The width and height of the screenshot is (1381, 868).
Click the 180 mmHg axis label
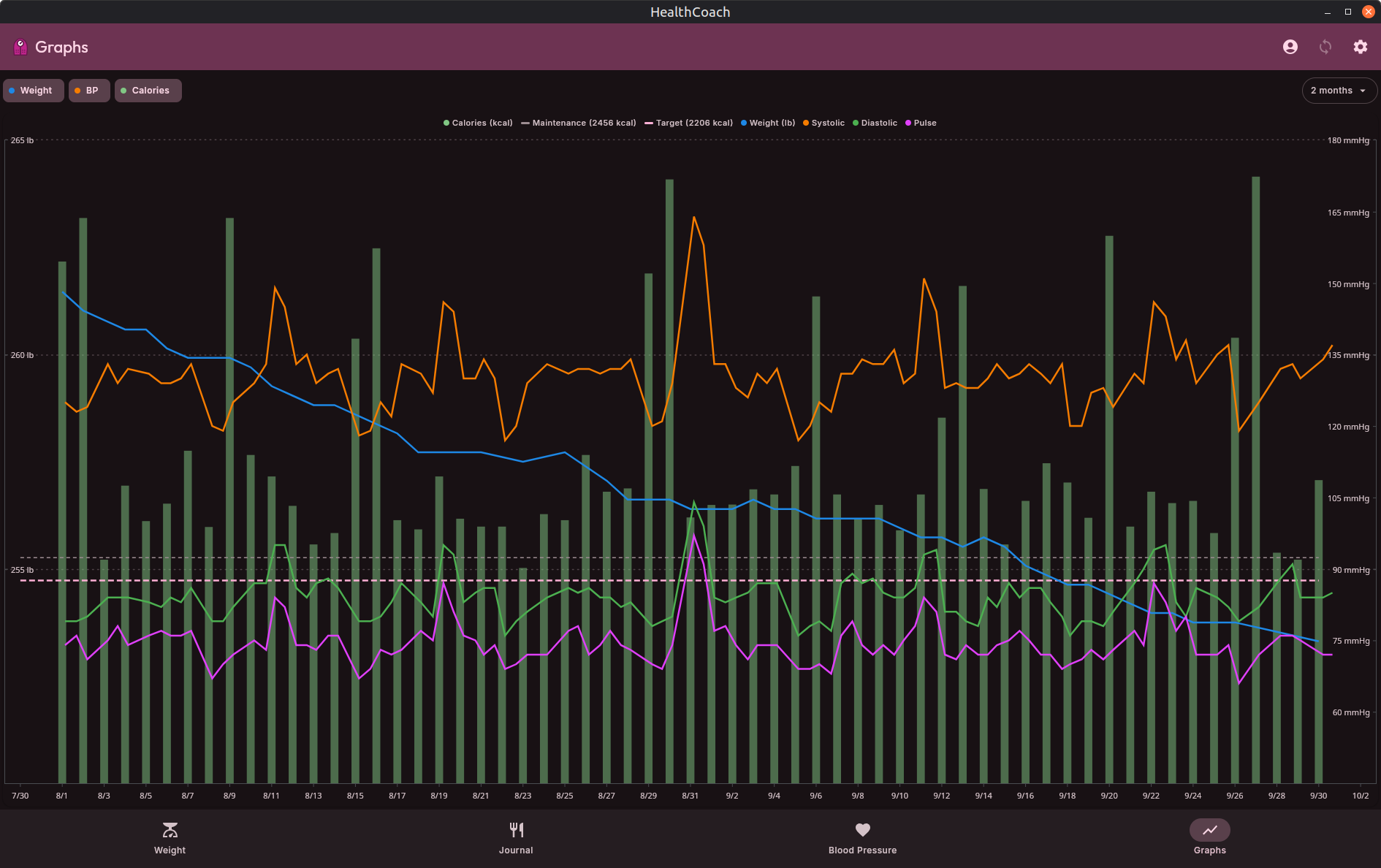click(x=1348, y=140)
